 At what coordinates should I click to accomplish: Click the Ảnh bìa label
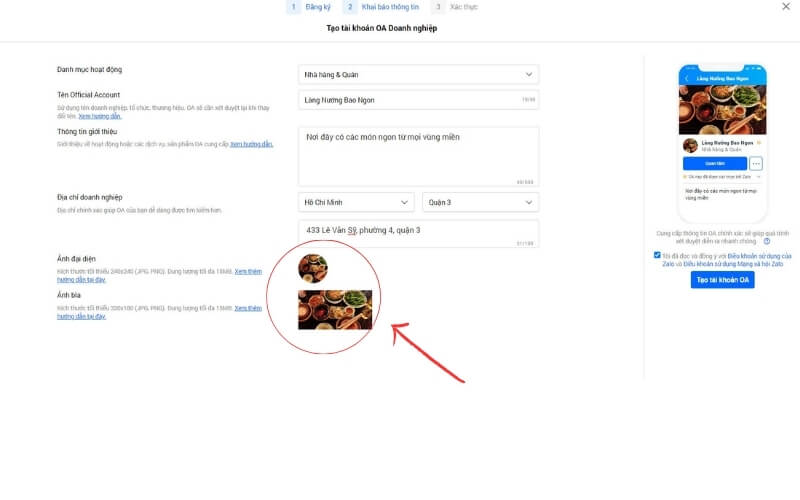click(69, 295)
